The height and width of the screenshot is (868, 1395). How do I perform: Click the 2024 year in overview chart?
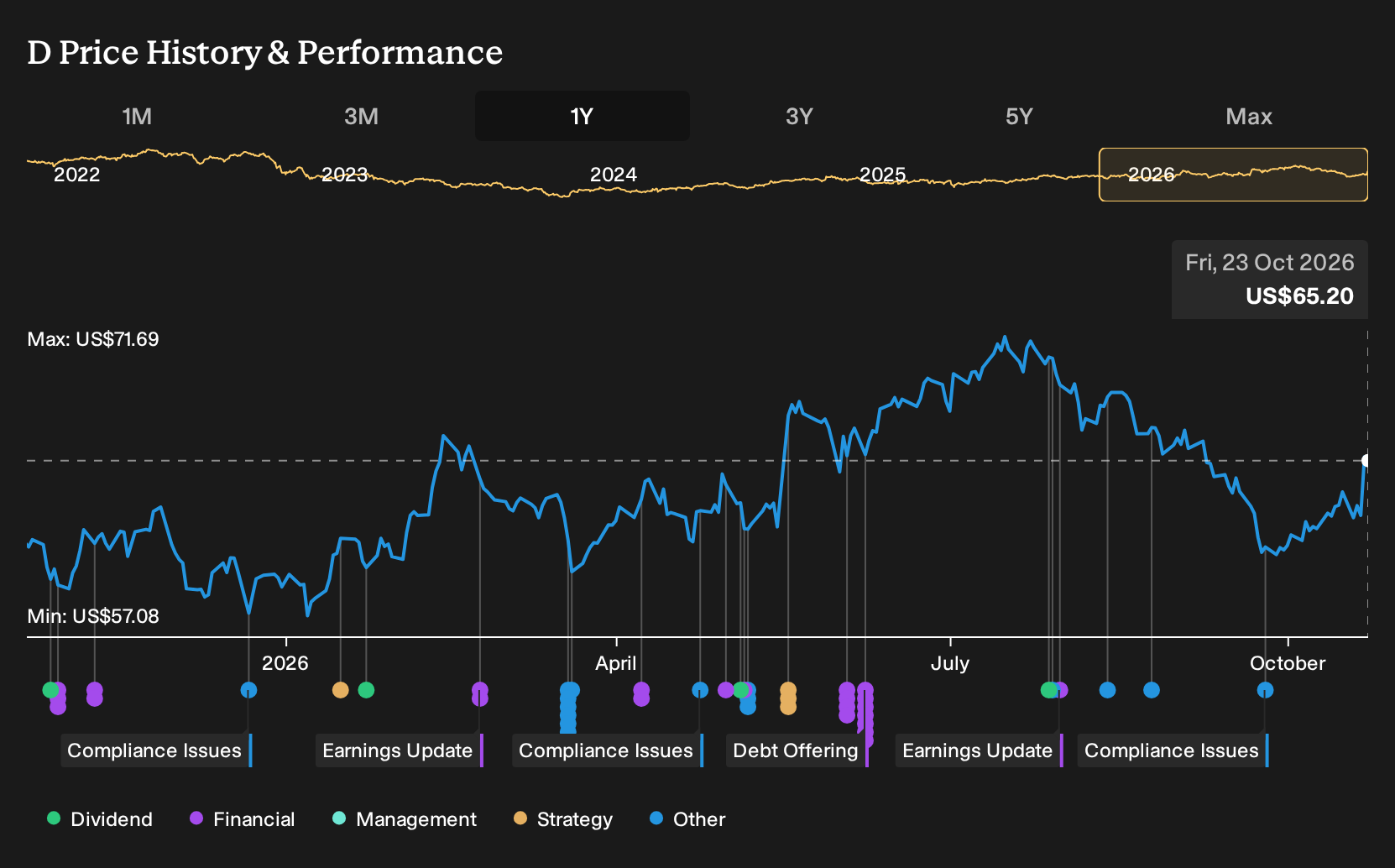[614, 175]
